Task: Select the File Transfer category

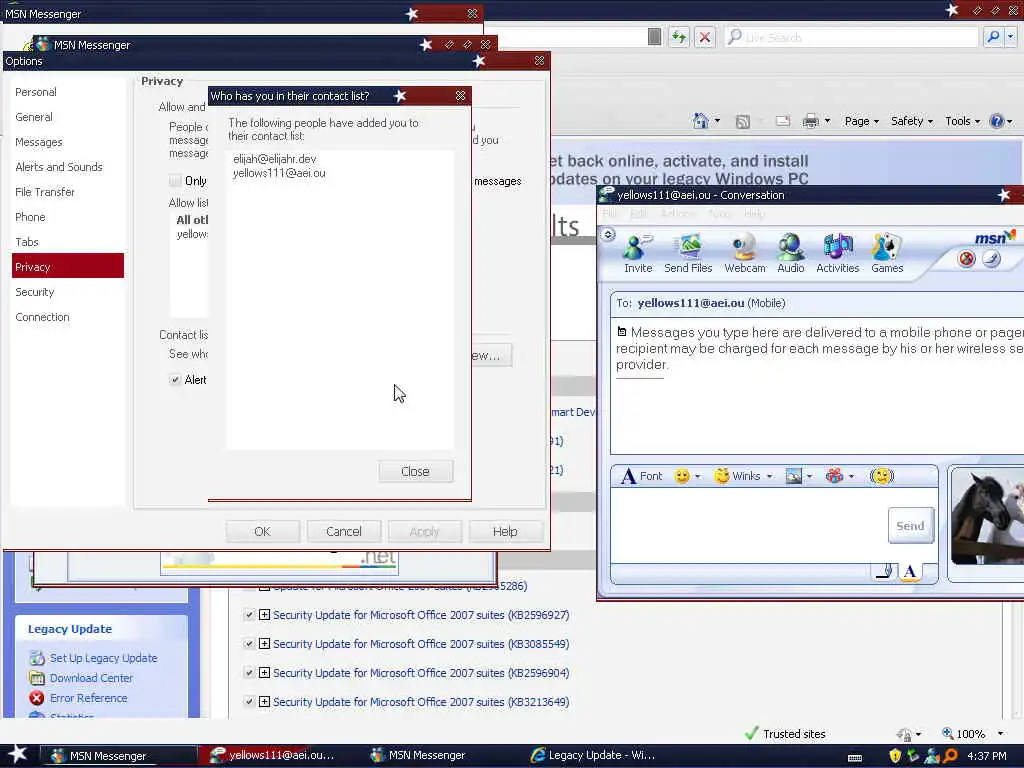Action: pyautogui.click(x=45, y=192)
